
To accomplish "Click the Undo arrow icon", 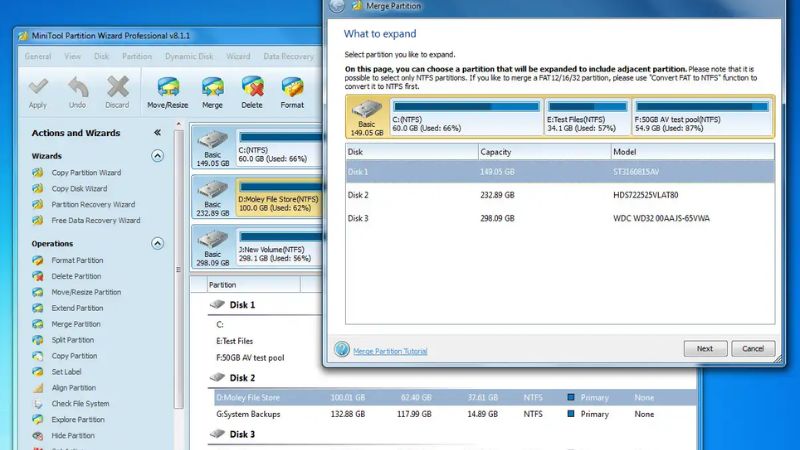I will (78, 87).
